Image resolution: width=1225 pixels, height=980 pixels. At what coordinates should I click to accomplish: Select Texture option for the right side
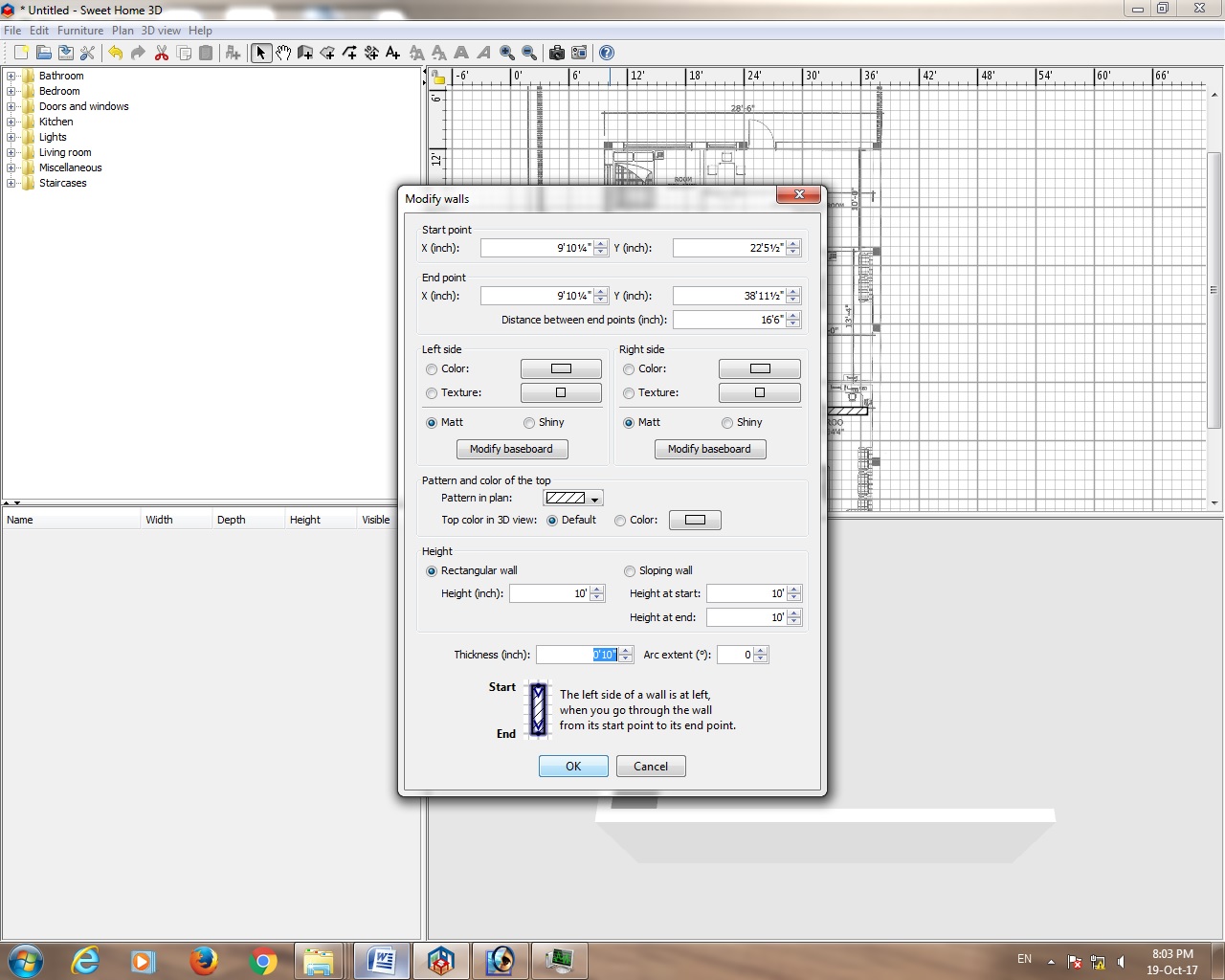[x=629, y=393]
